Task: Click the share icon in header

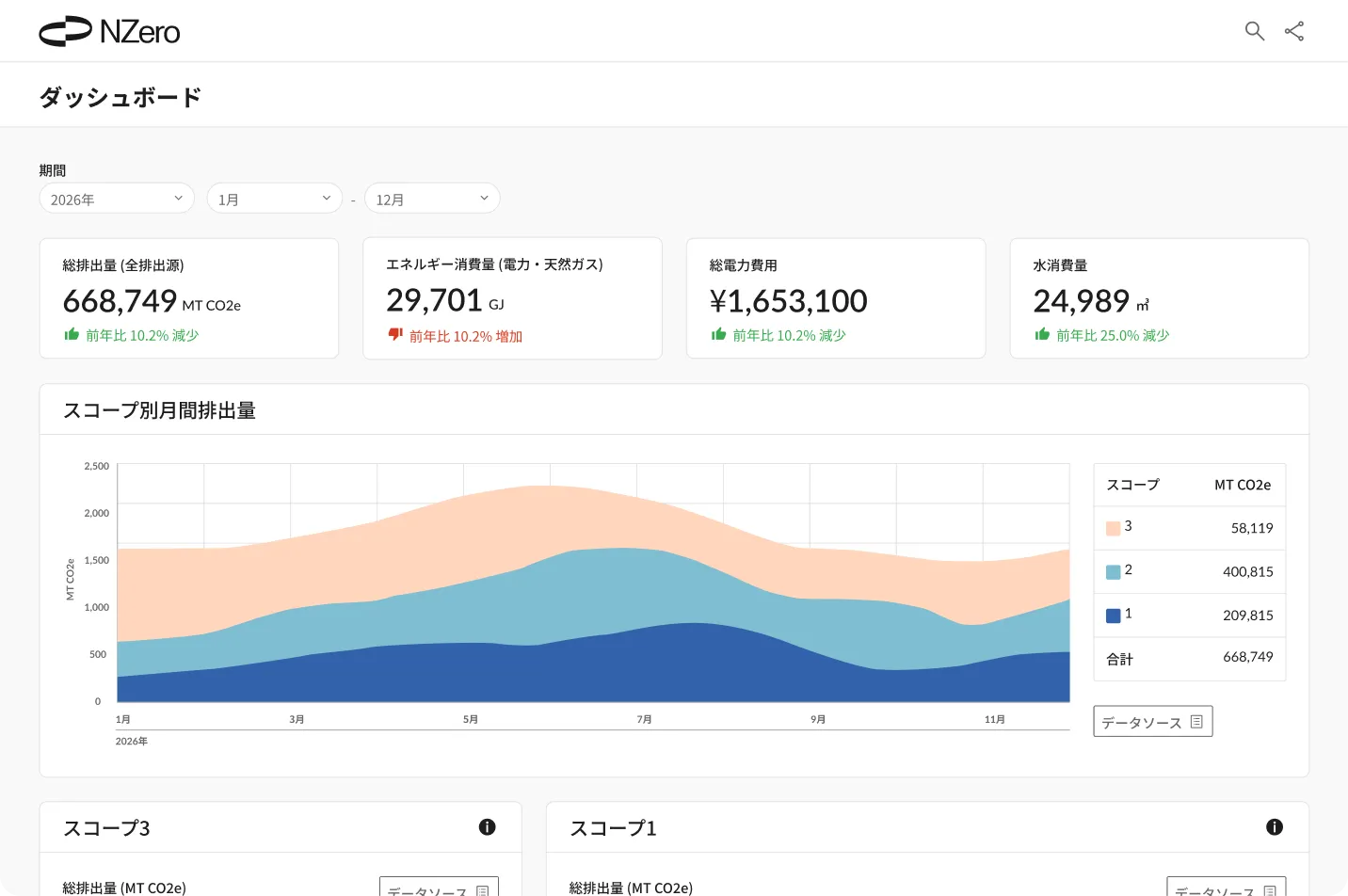Action: [x=1294, y=31]
